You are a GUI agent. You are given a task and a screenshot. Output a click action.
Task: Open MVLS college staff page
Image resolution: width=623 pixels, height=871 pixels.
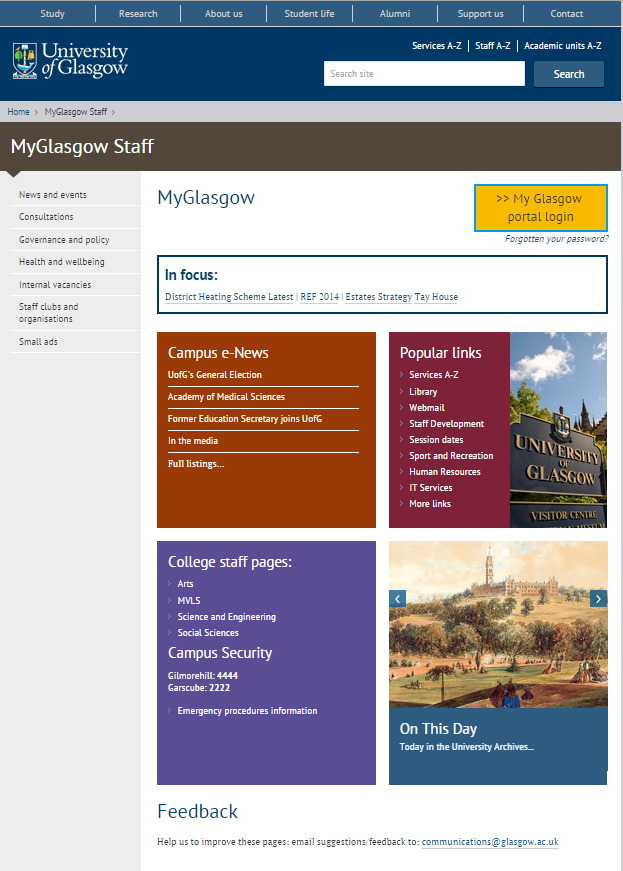click(189, 600)
